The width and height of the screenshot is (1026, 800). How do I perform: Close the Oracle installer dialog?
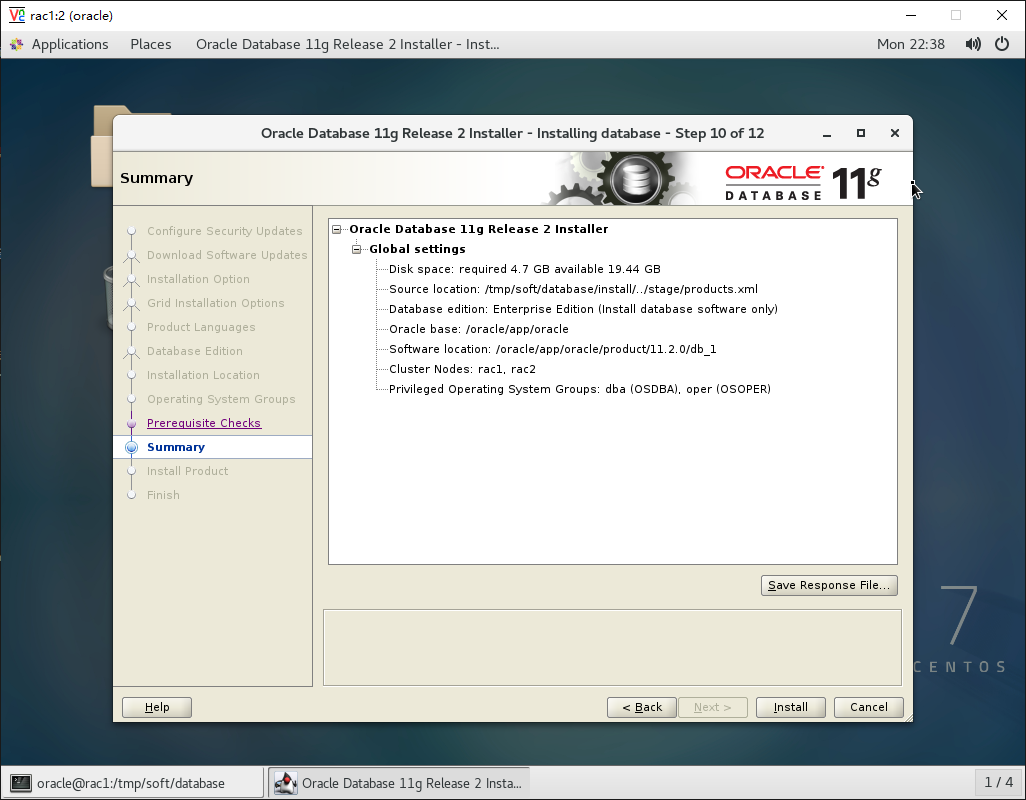895,133
